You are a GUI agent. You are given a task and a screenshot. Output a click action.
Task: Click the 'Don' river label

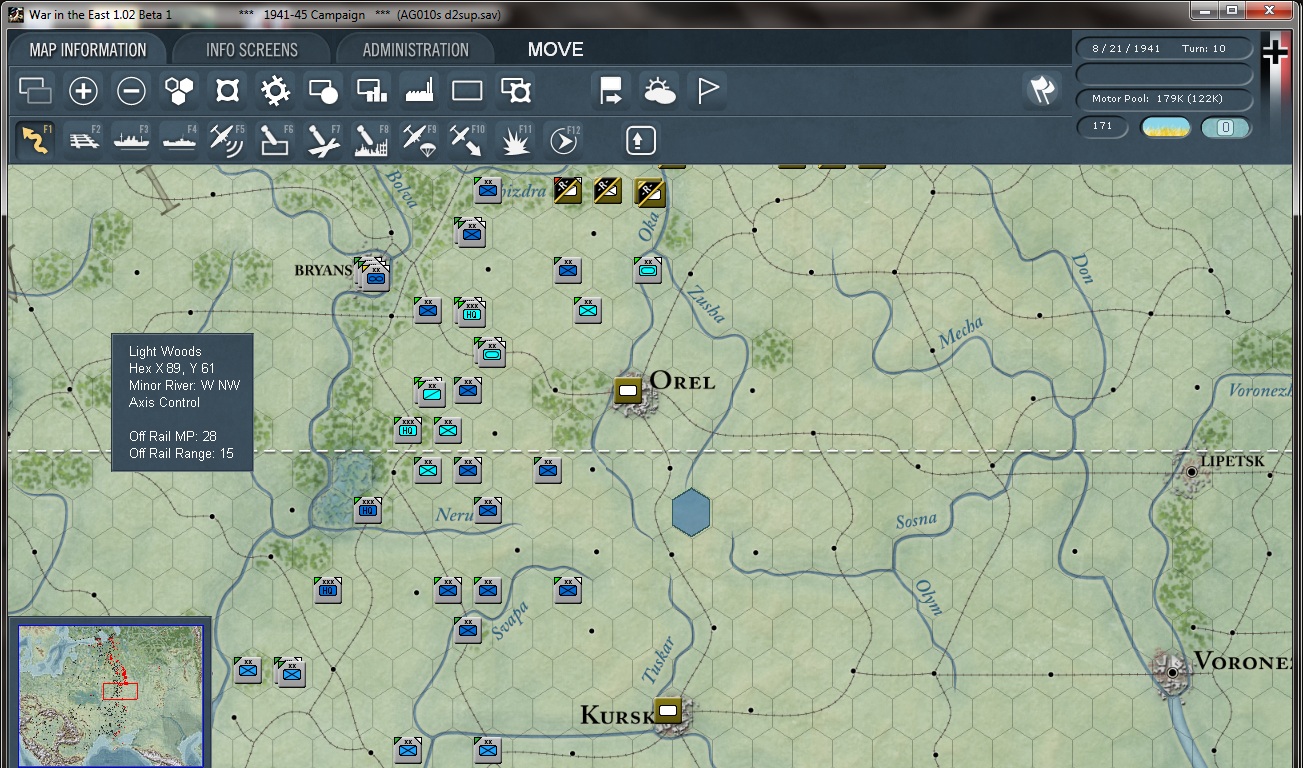click(x=1081, y=267)
